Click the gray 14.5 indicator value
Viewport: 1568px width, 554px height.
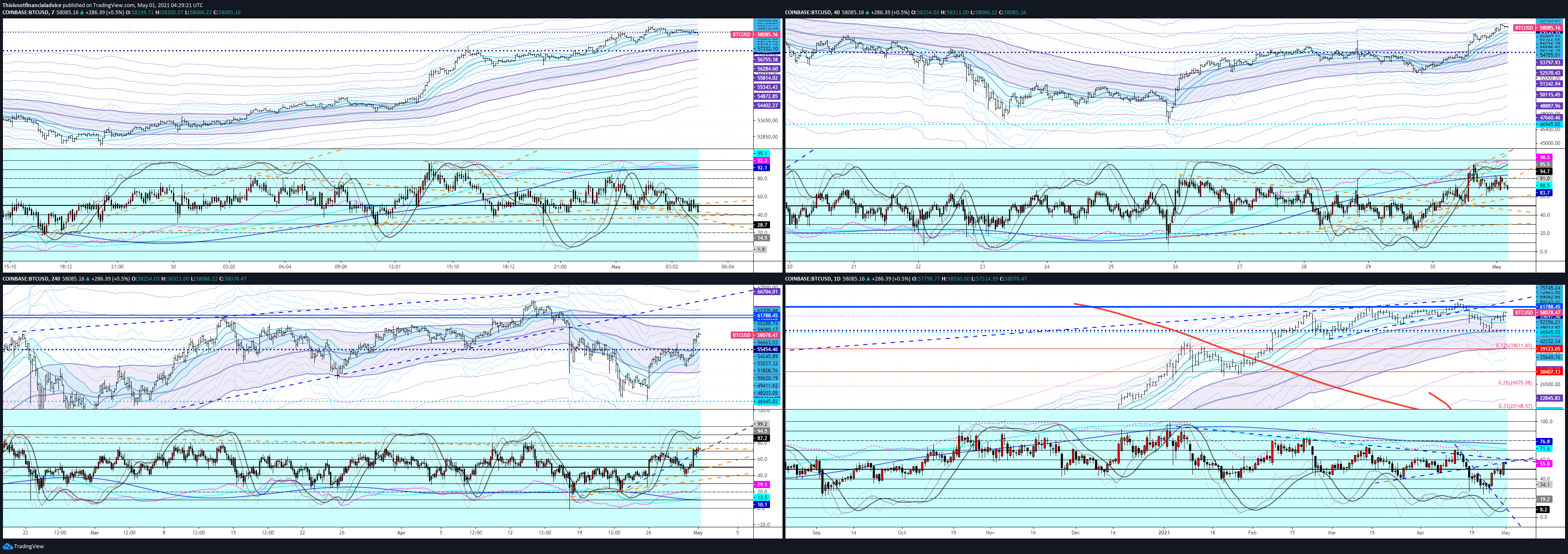(762, 238)
